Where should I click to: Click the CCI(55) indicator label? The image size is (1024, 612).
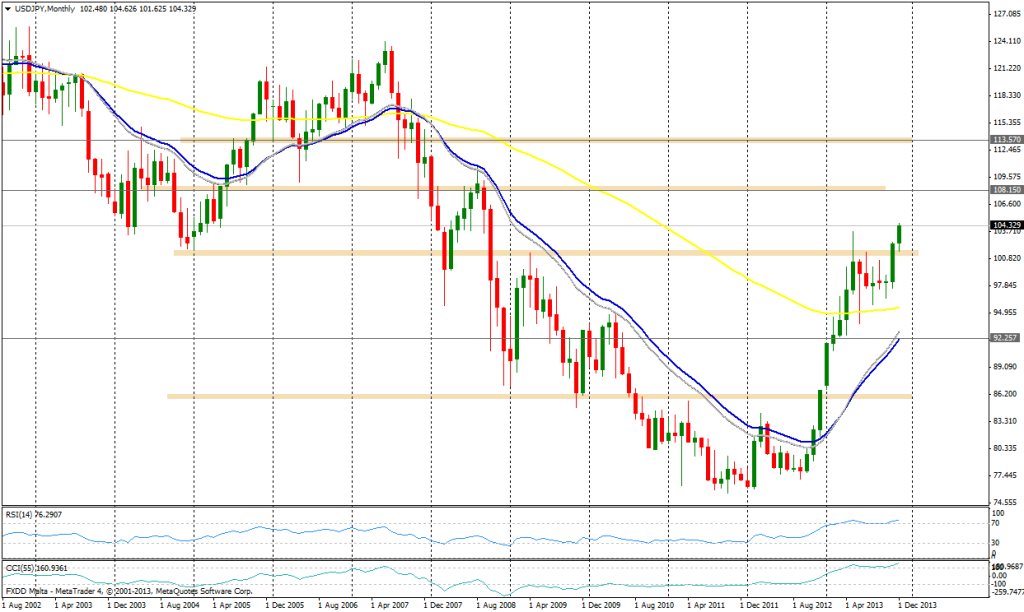pyautogui.click(x=36, y=567)
